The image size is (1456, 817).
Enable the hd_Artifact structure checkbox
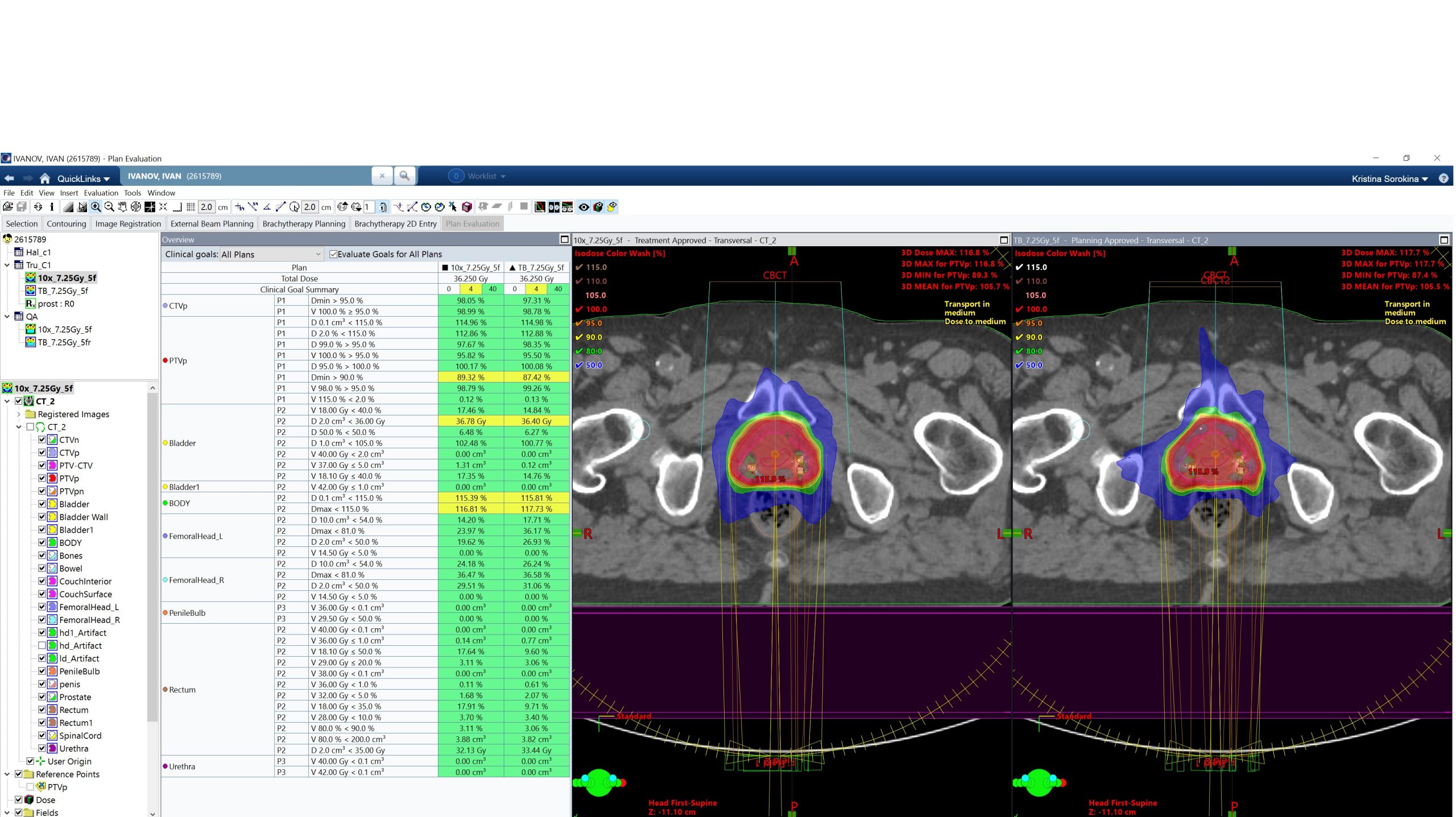(42, 645)
